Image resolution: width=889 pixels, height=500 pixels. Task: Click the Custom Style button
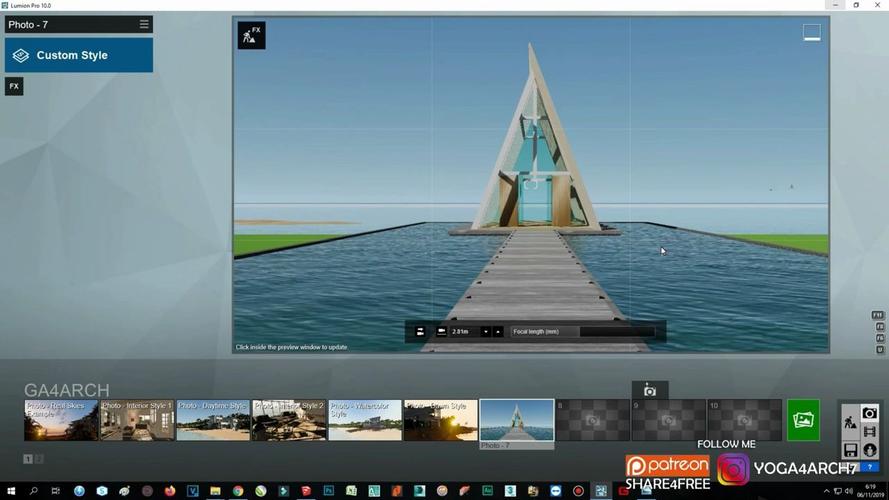(79, 55)
